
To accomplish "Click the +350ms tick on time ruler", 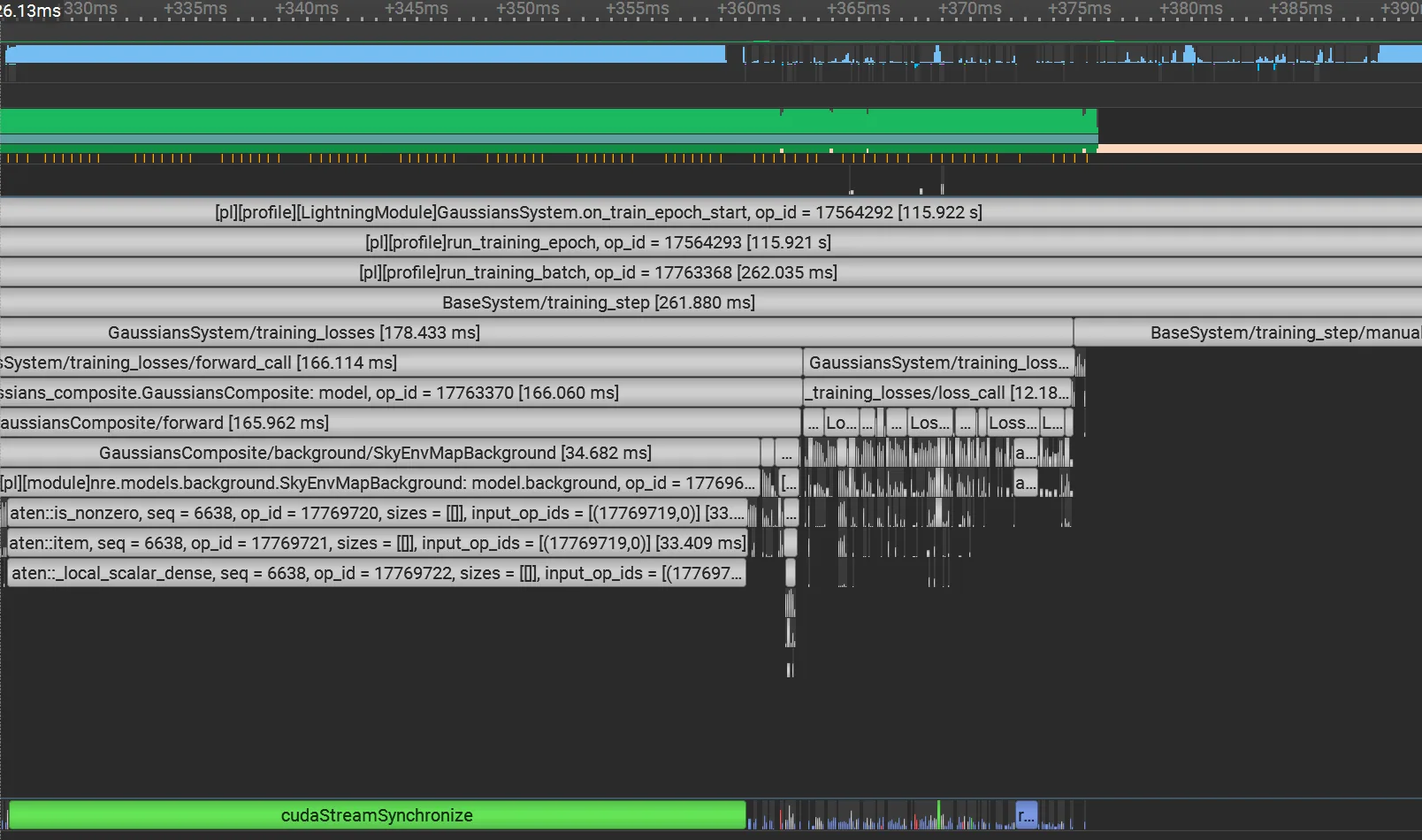I will tap(528, 9).
